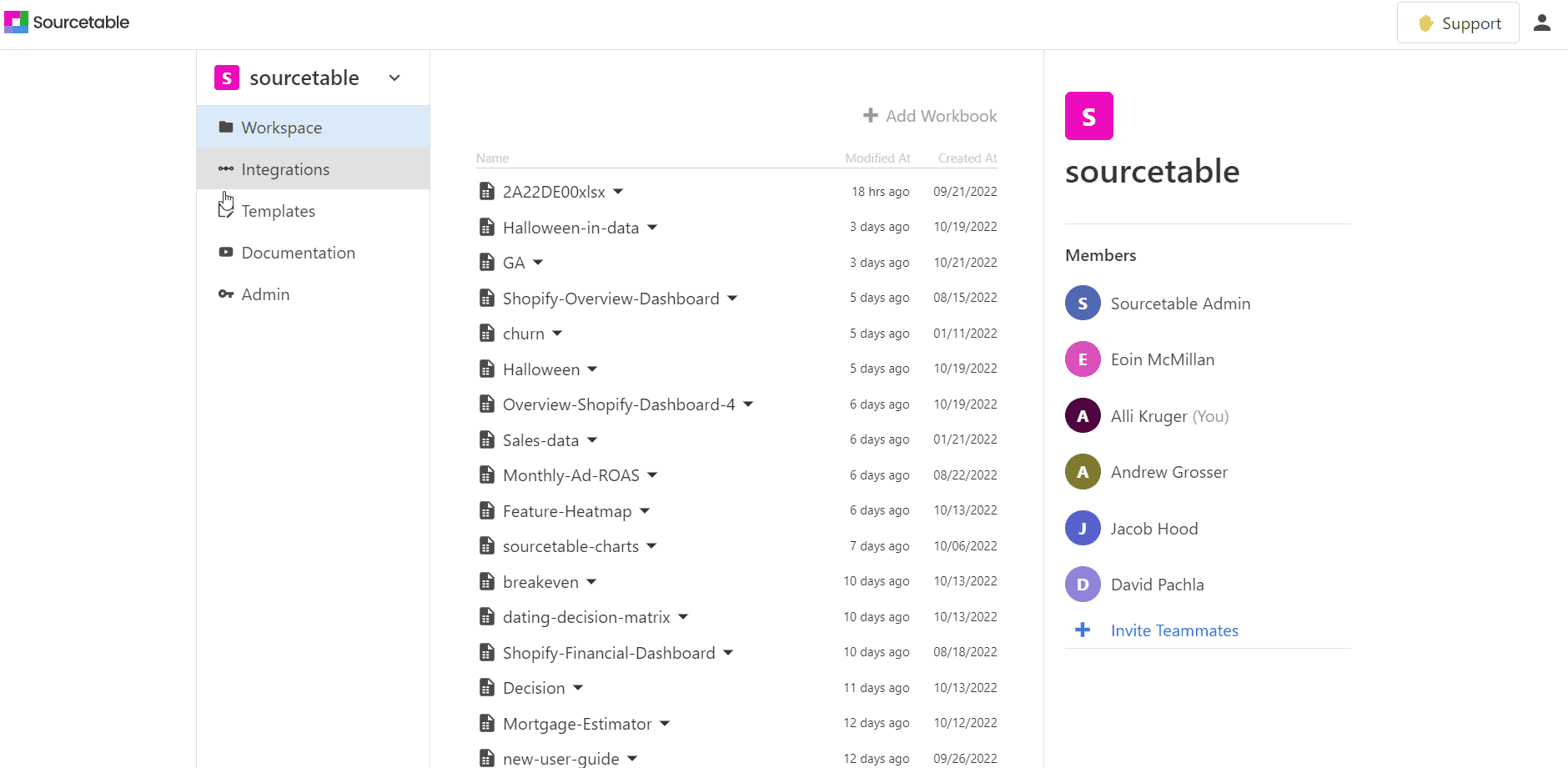Expand options arrow for Halloween-in-data
The height and width of the screenshot is (768, 1568).
tap(652, 227)
